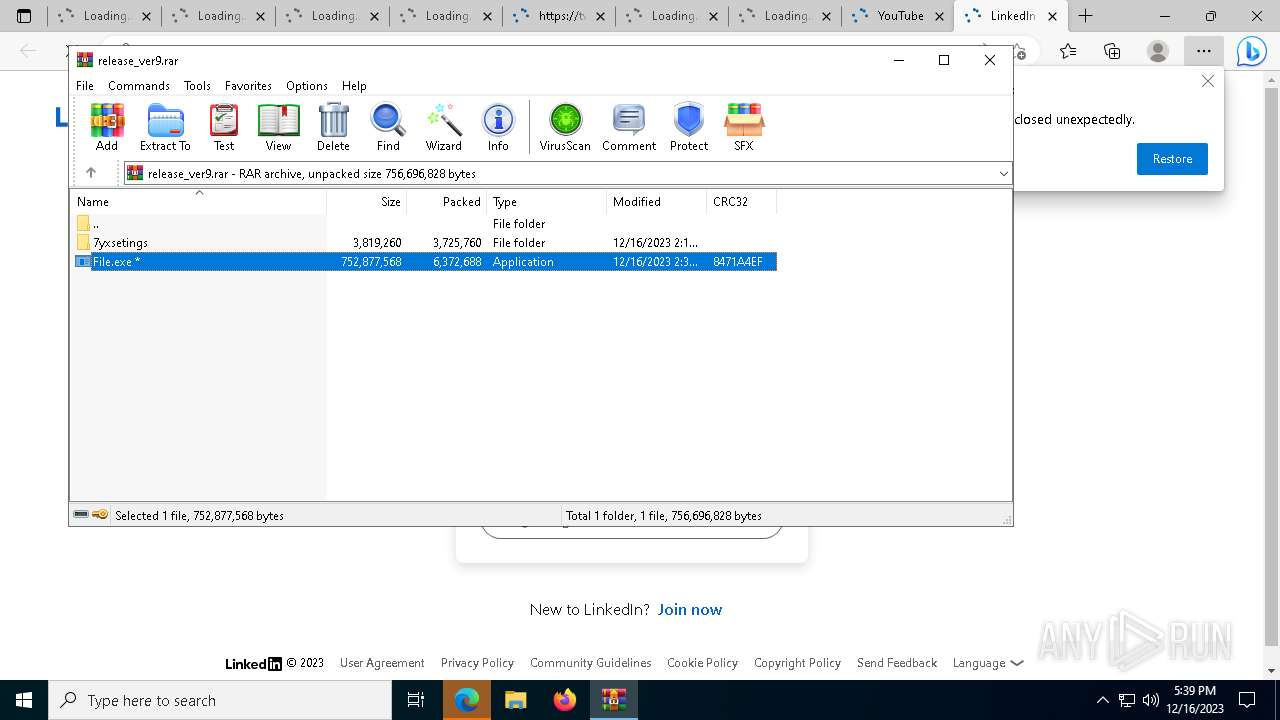
Task: Open Firefox from taskbar
Action: tap(565, 700)
